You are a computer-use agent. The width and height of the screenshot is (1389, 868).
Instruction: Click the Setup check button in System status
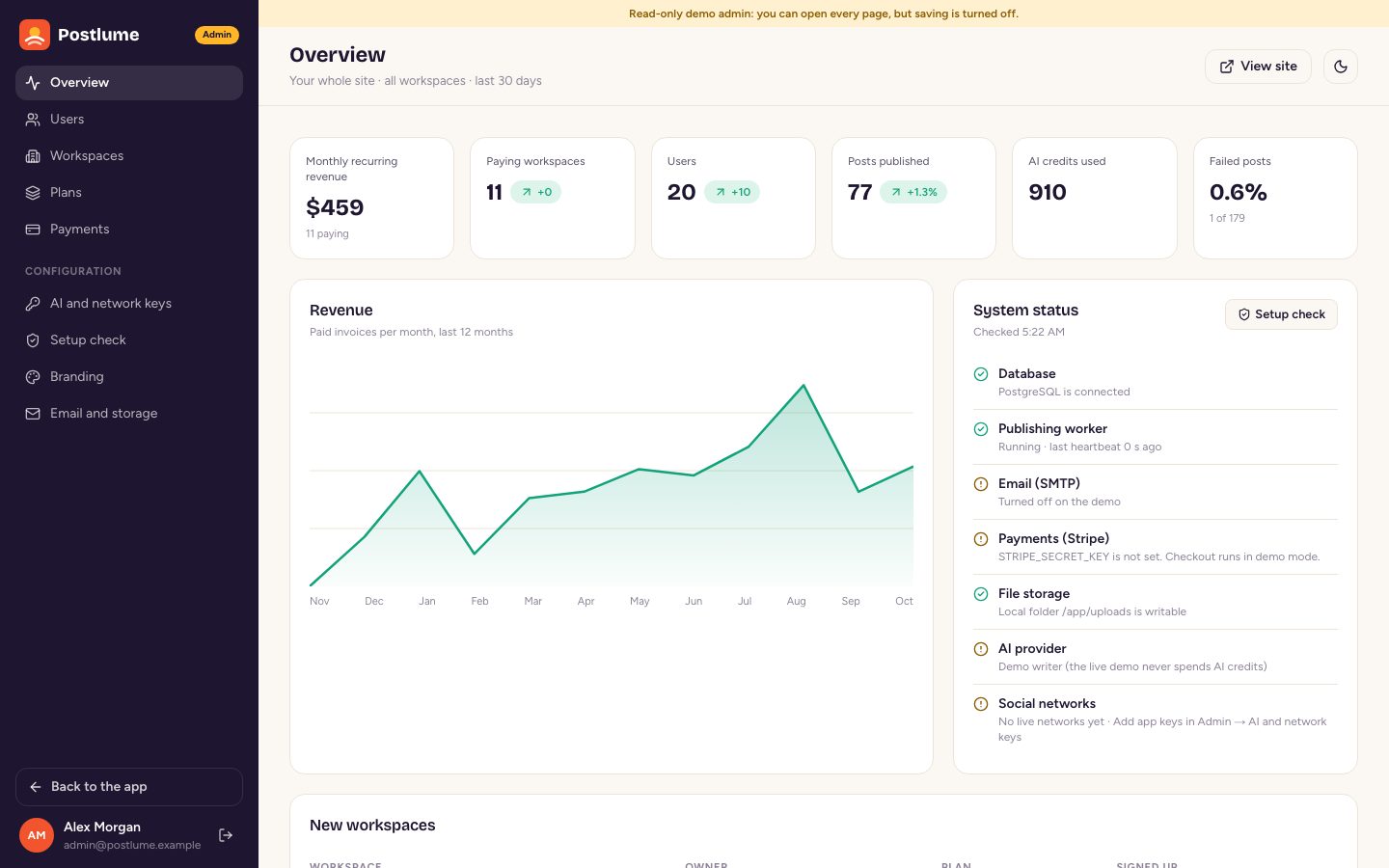[1281, 314]
